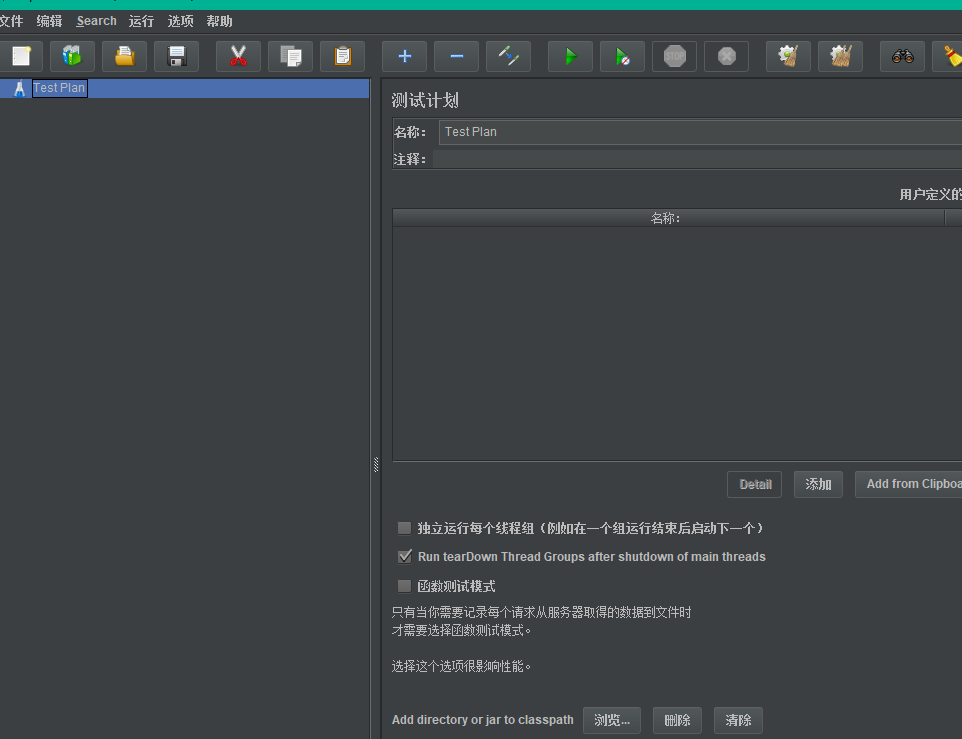
Task: Click the 删除 classpath button
Action: coord(677,720)
